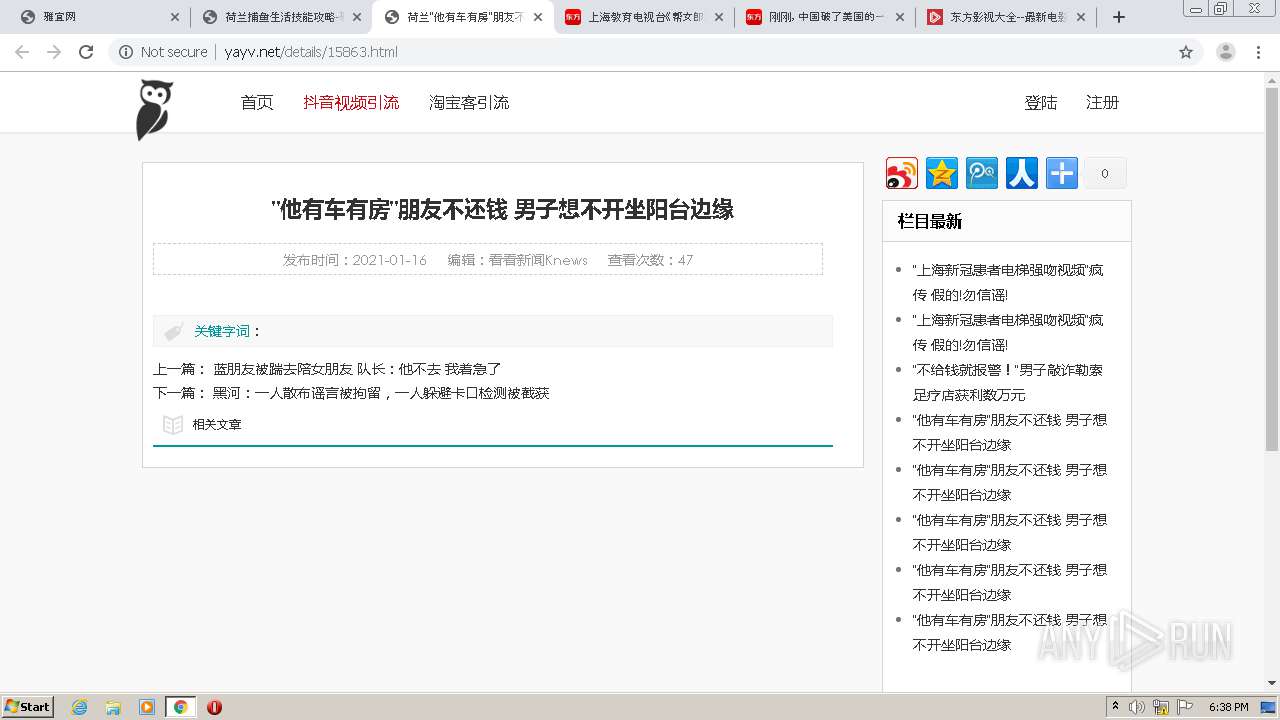
Task: View Not secure site information
Action: click(163, 52)
